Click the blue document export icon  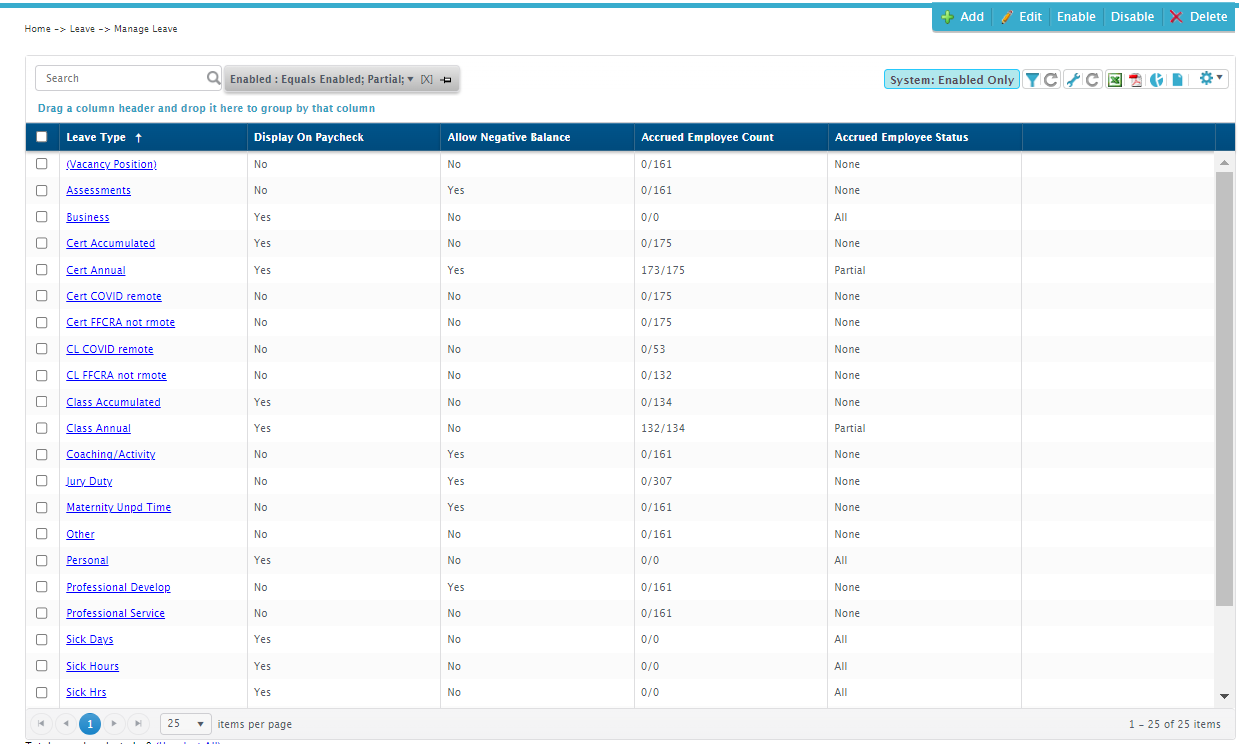1177,79
